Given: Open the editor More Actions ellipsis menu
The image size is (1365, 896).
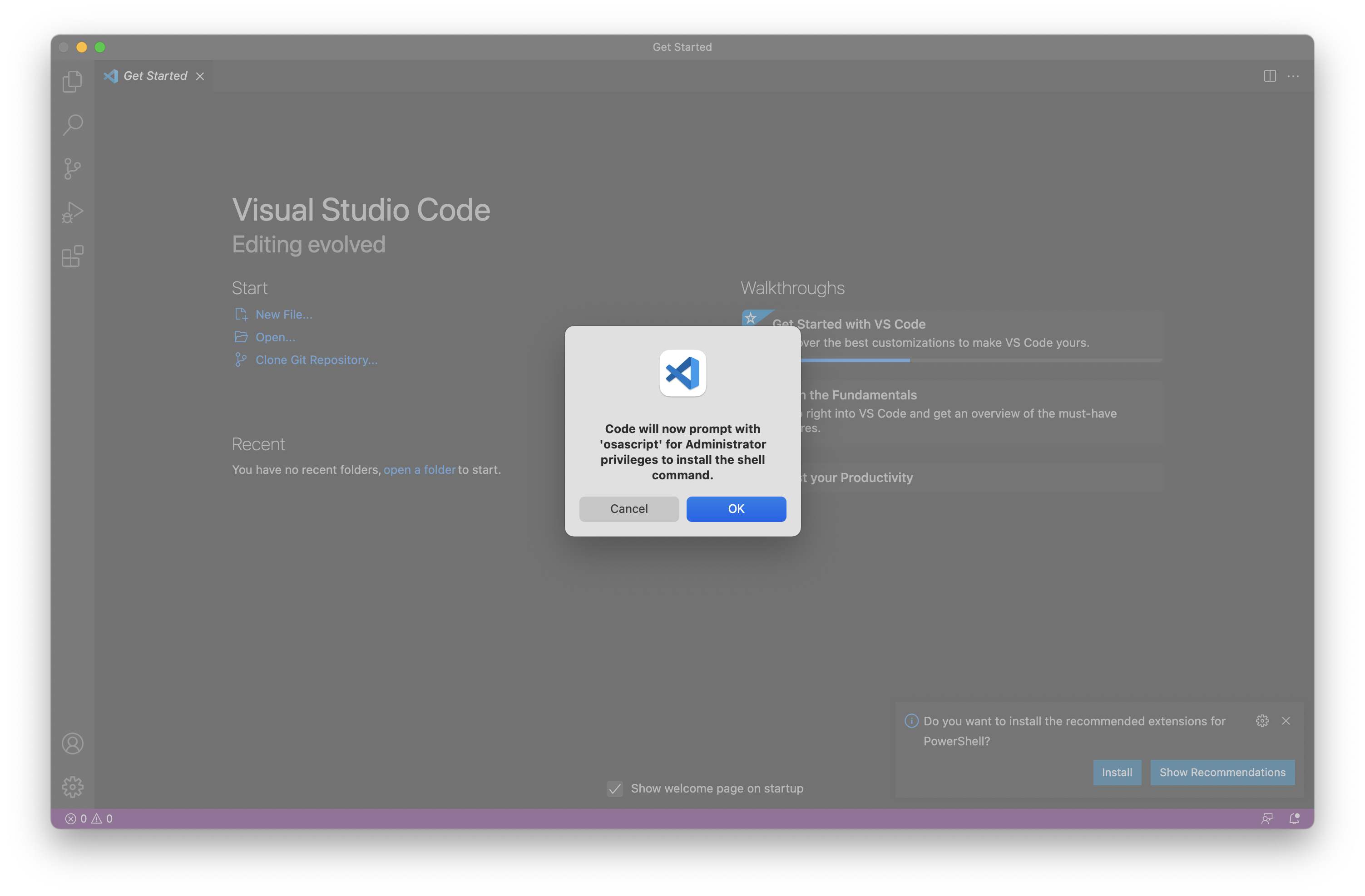Looking at the screenshot, I should [x=1293, y=76].
